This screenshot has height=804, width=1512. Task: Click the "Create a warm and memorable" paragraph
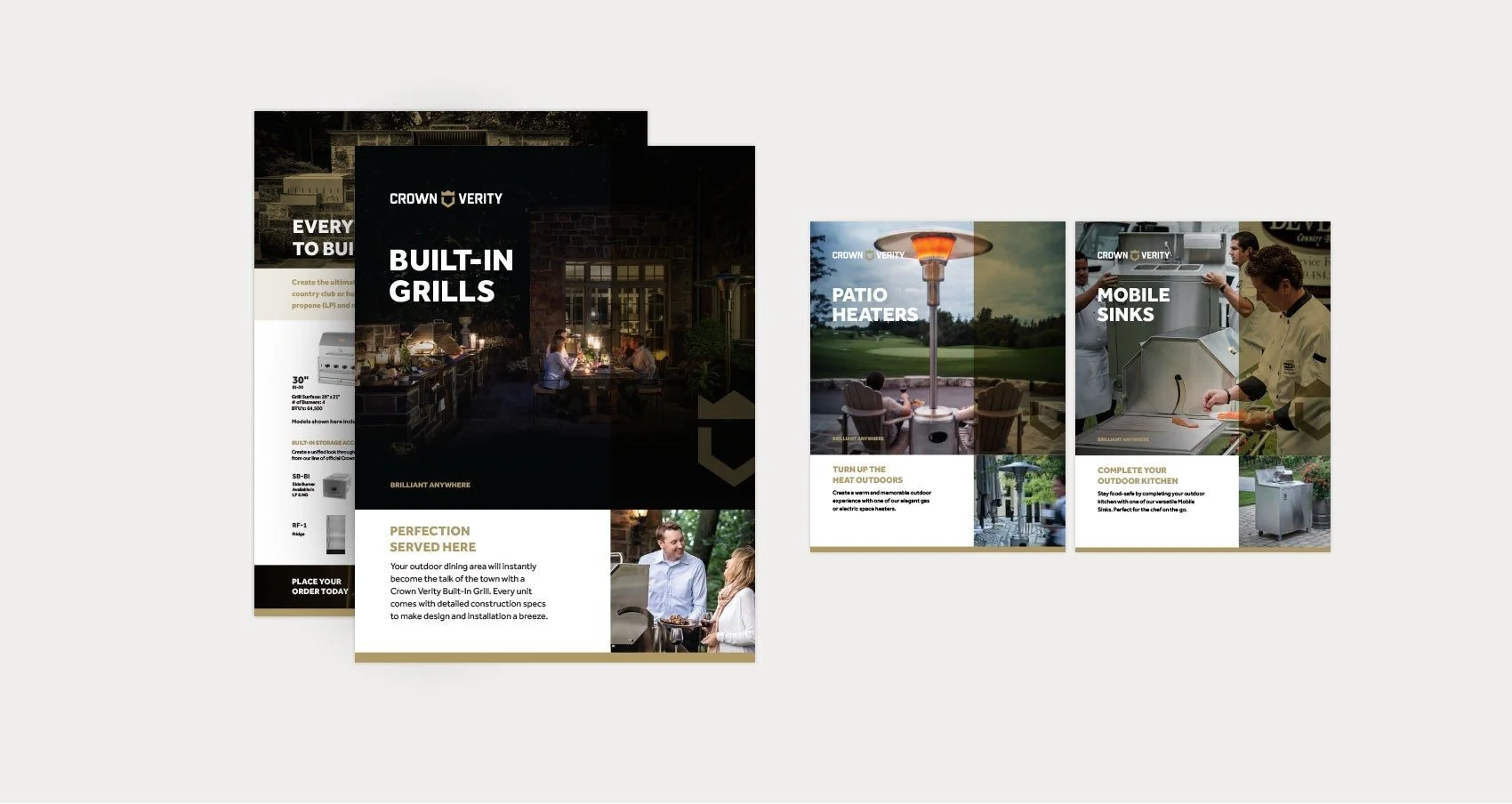pos(881,501)
